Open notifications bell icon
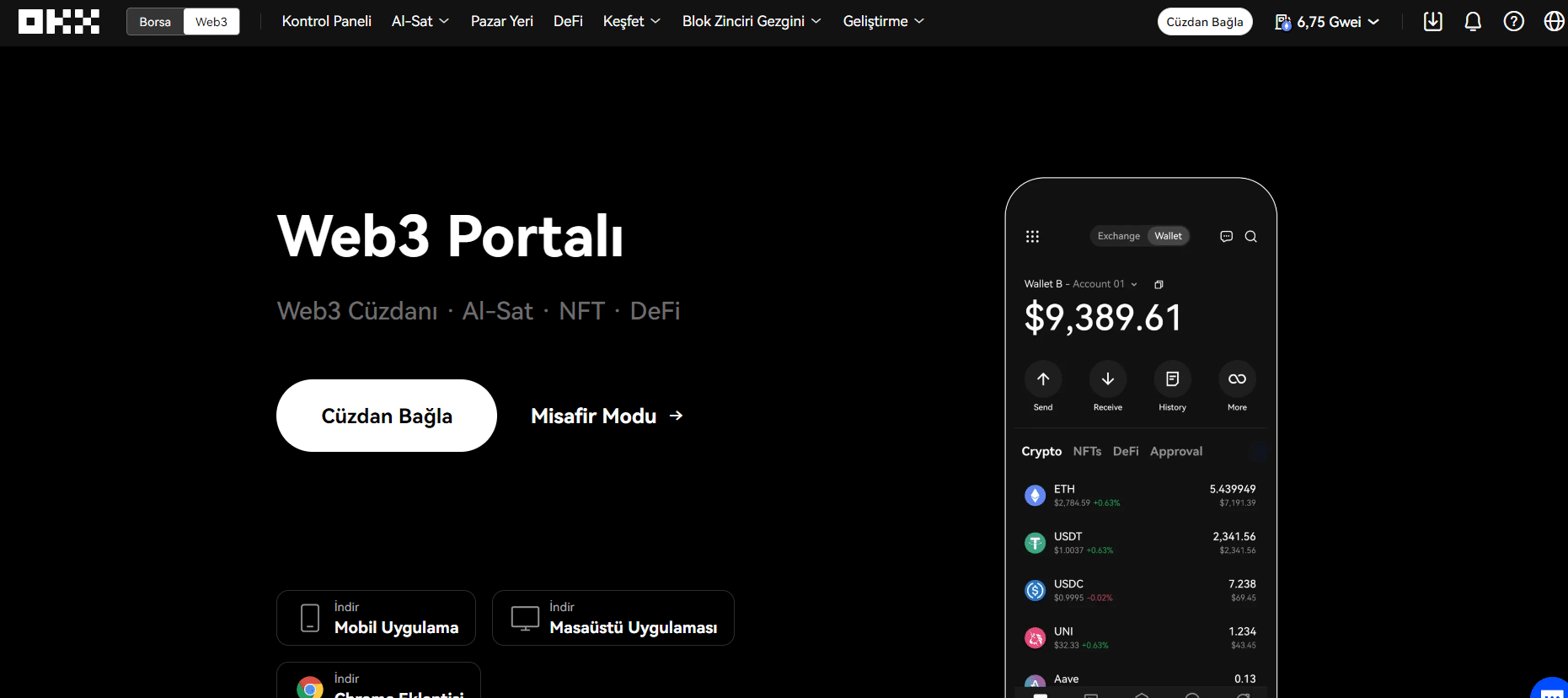The image size is (1568, 698). (1473, 21)
